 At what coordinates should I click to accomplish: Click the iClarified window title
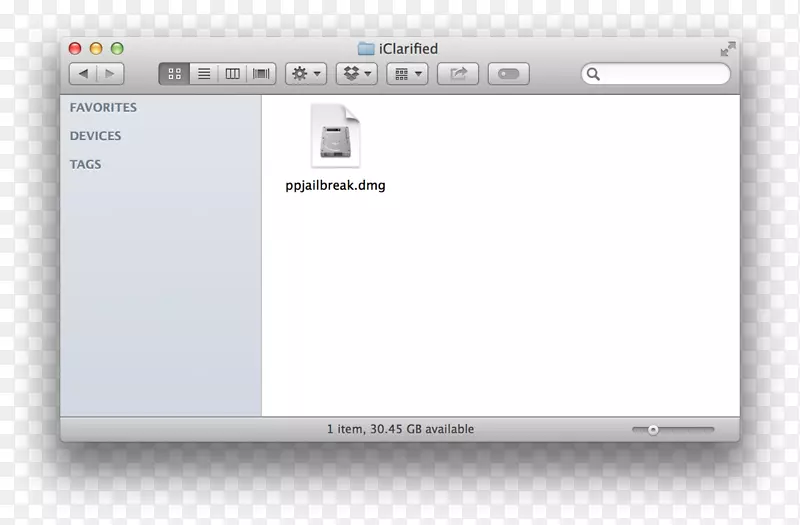408,48
